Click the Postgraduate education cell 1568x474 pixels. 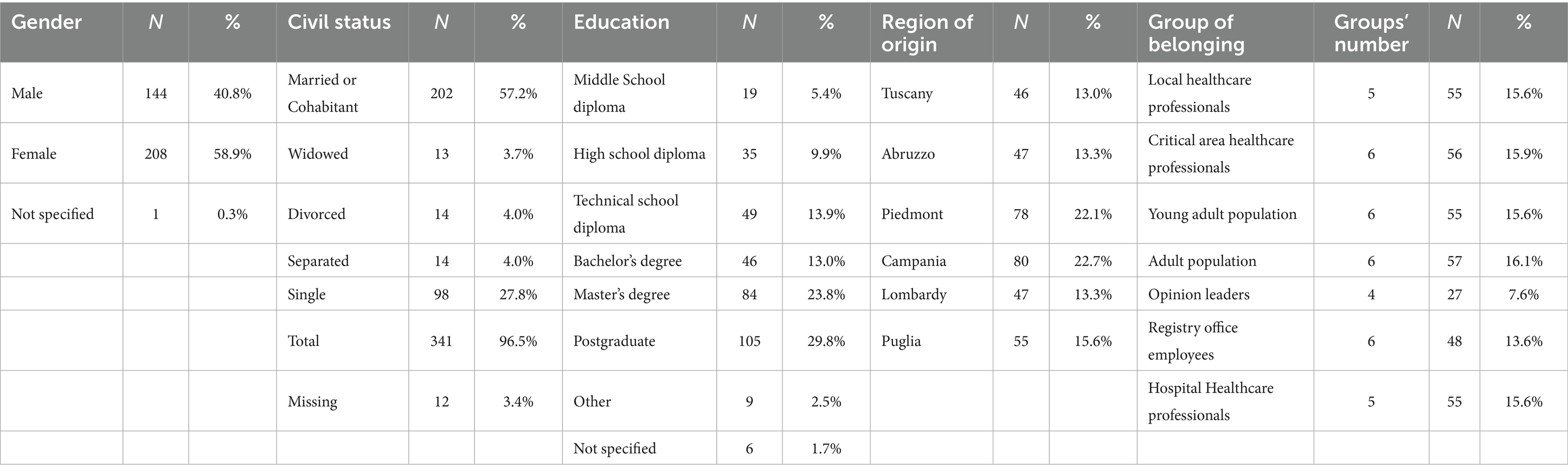(x=614, y=341)
